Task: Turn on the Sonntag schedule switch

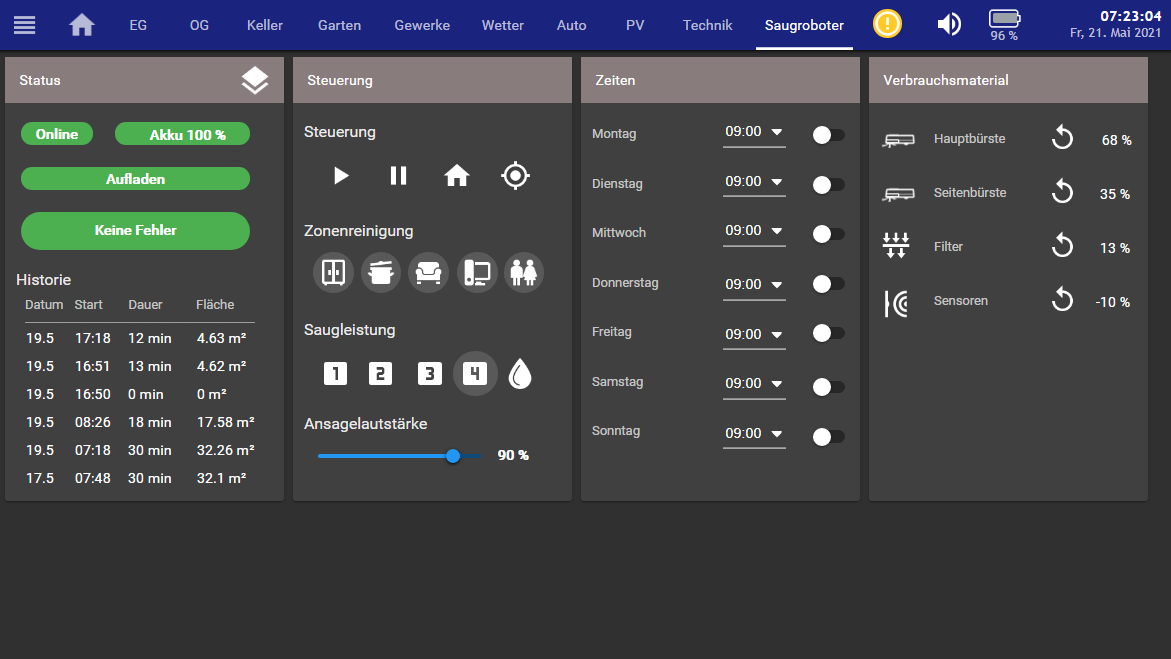Action: [828, 436]
